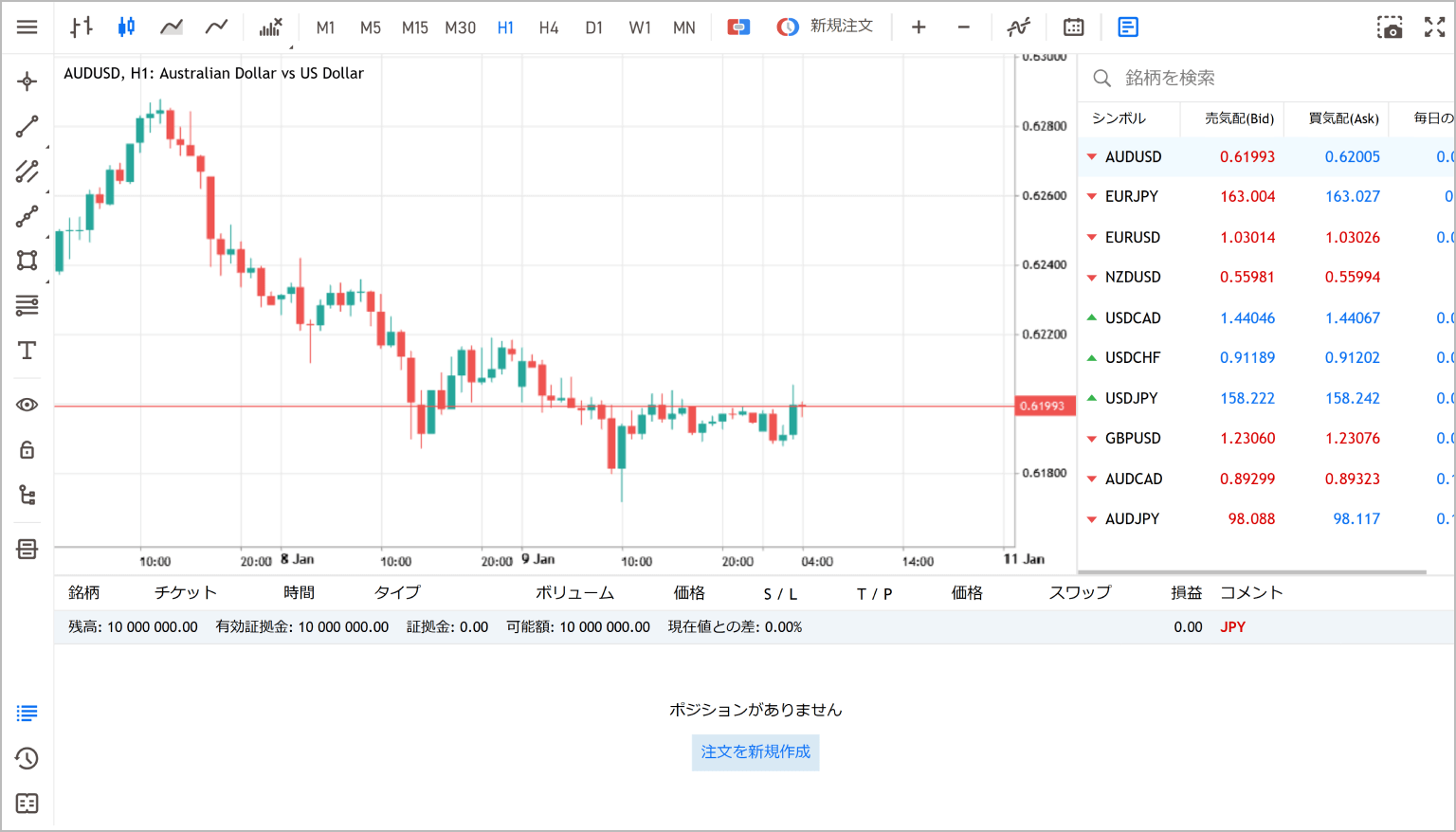Open the indicators menu
This screenshot has width=1456, height=832.
pyautogui.click(x=271, y=27)
